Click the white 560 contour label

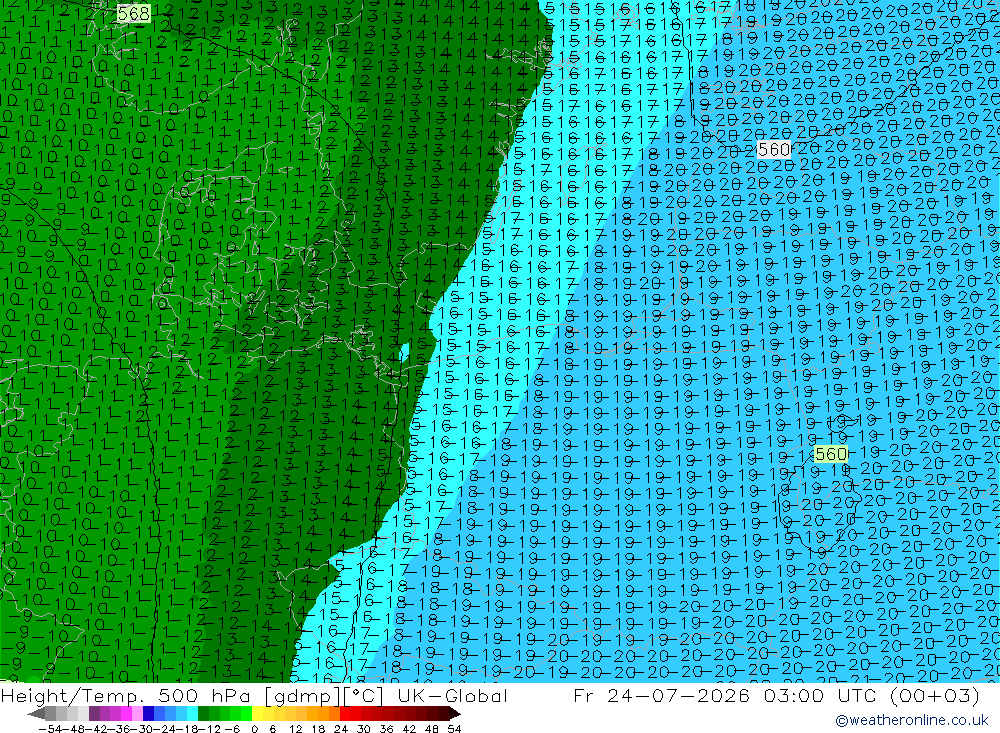[x=774, y=149]
